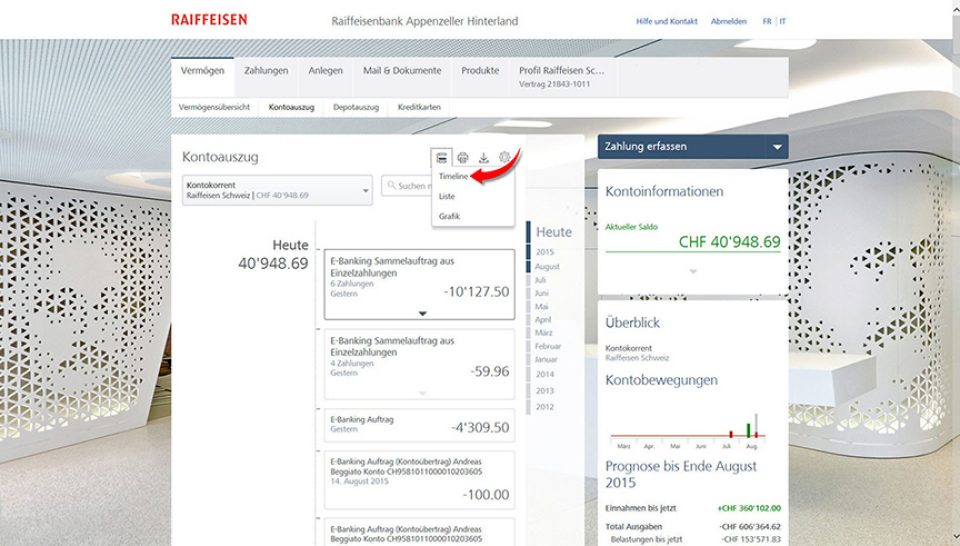This screenshot has width=960, height=546.
Task: Switch language to FR
Action: pyautogui.click(x=767, y=21)
